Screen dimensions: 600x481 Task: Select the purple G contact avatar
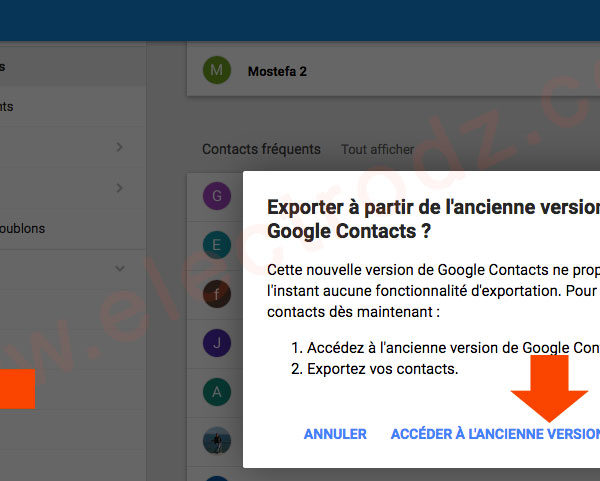coord(217,196)
